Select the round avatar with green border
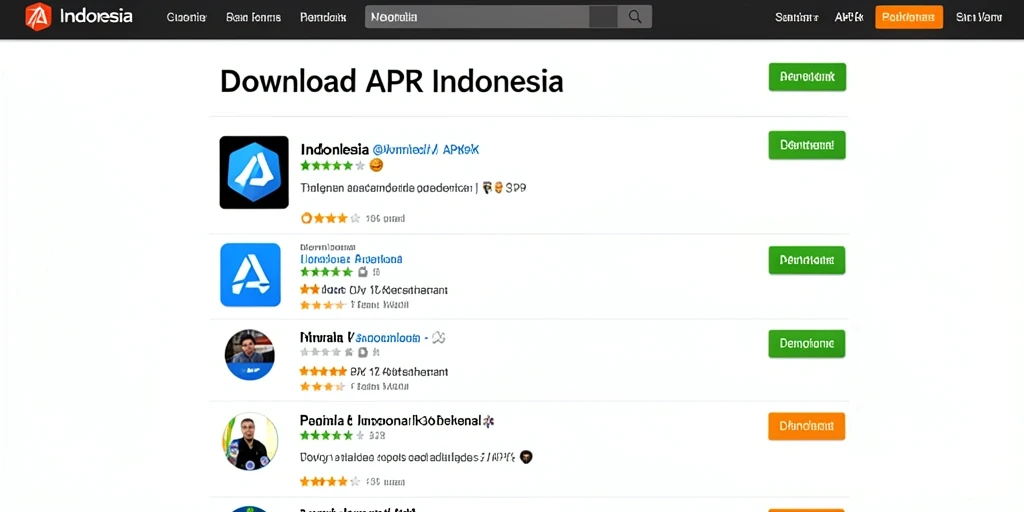This screenshot has width=1024, height=512. [x=250, y=441]
